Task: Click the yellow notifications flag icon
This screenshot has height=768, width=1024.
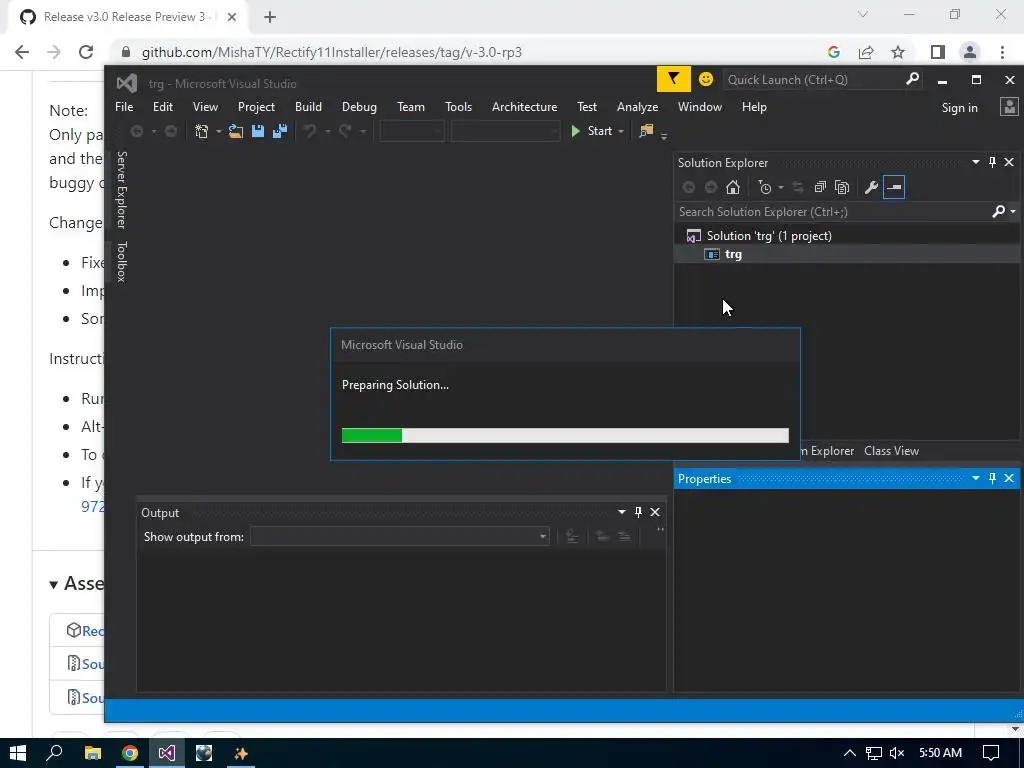Action: [x=673, y=80]
